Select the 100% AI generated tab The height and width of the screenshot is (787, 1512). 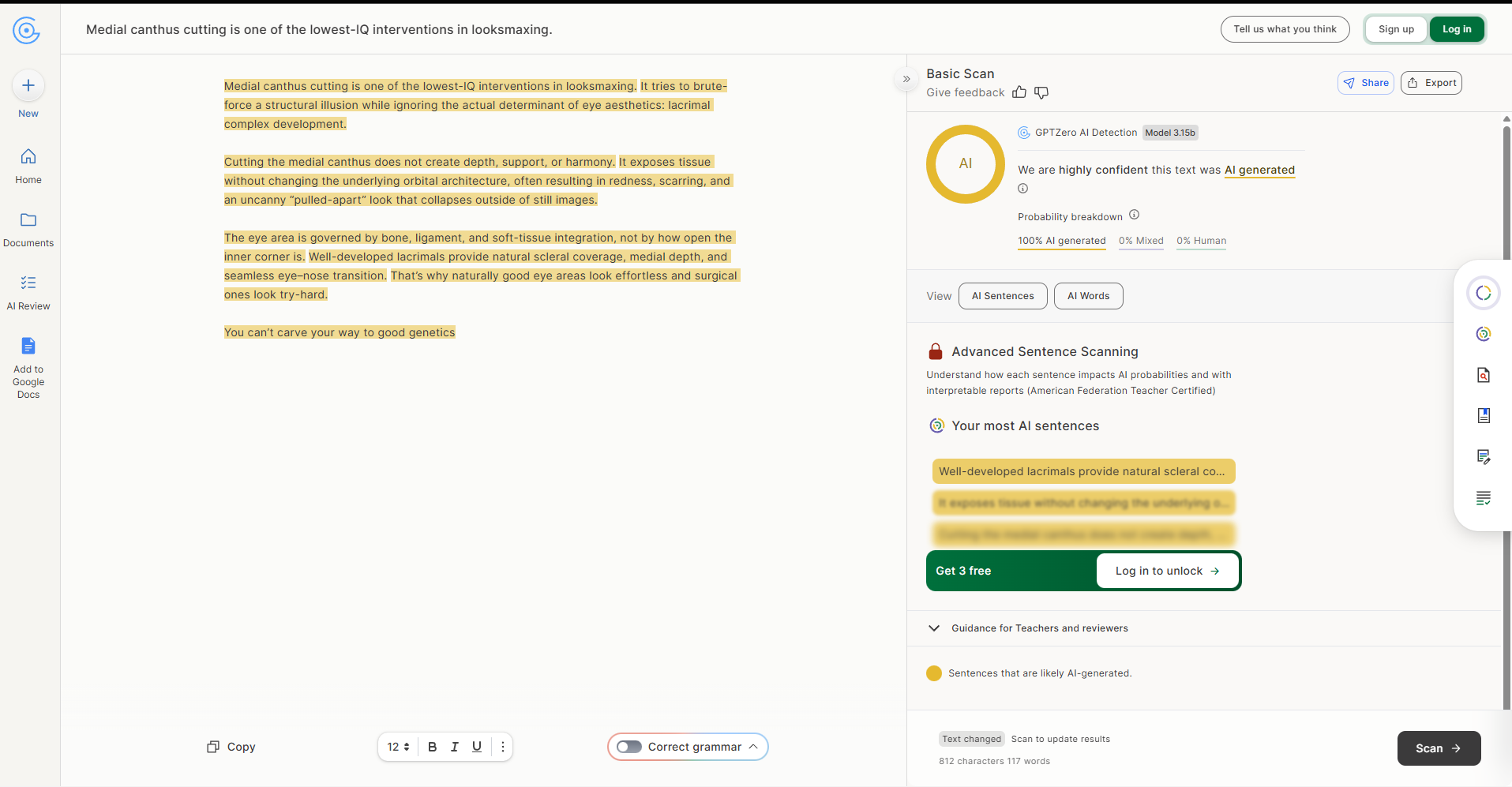[x=1061, y=241]
